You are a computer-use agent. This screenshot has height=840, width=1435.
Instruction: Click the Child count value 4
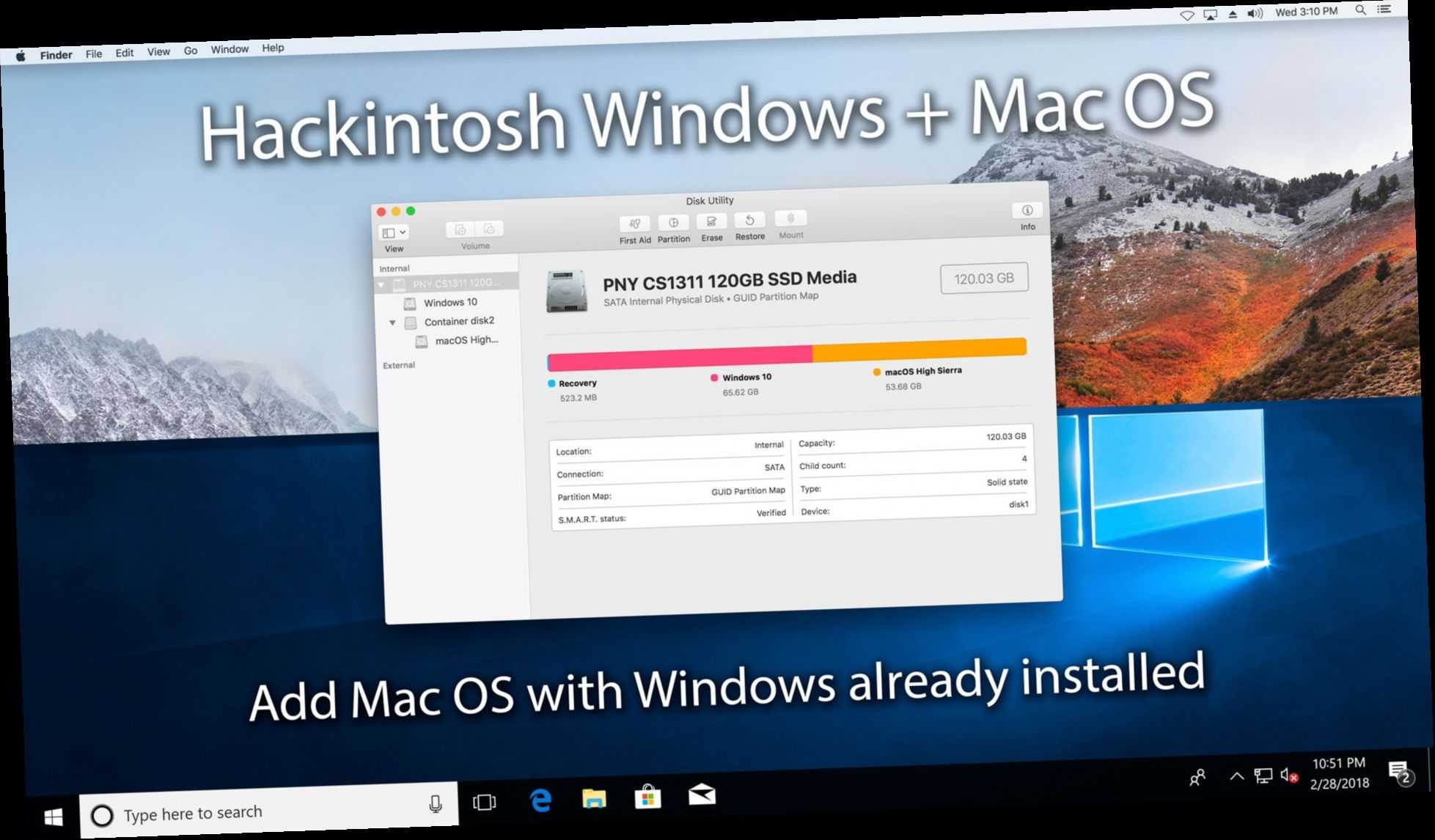tap(1024, 459)
